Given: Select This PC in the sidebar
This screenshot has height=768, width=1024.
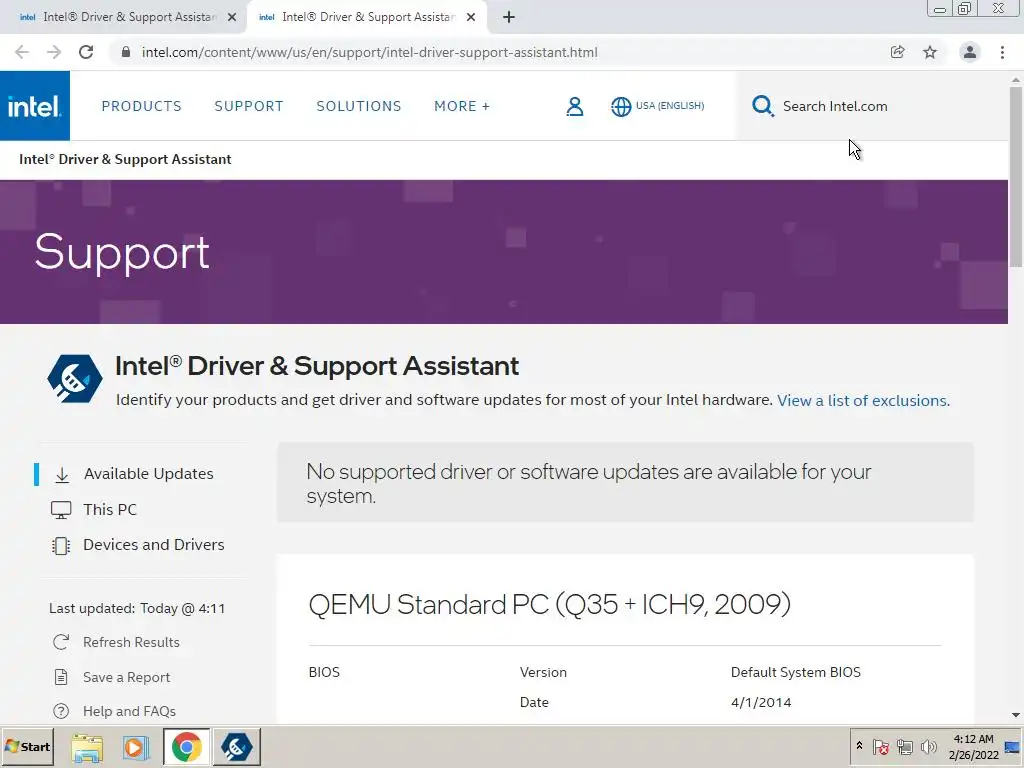Looking at the screenshot, I should (x=110, y=509).
